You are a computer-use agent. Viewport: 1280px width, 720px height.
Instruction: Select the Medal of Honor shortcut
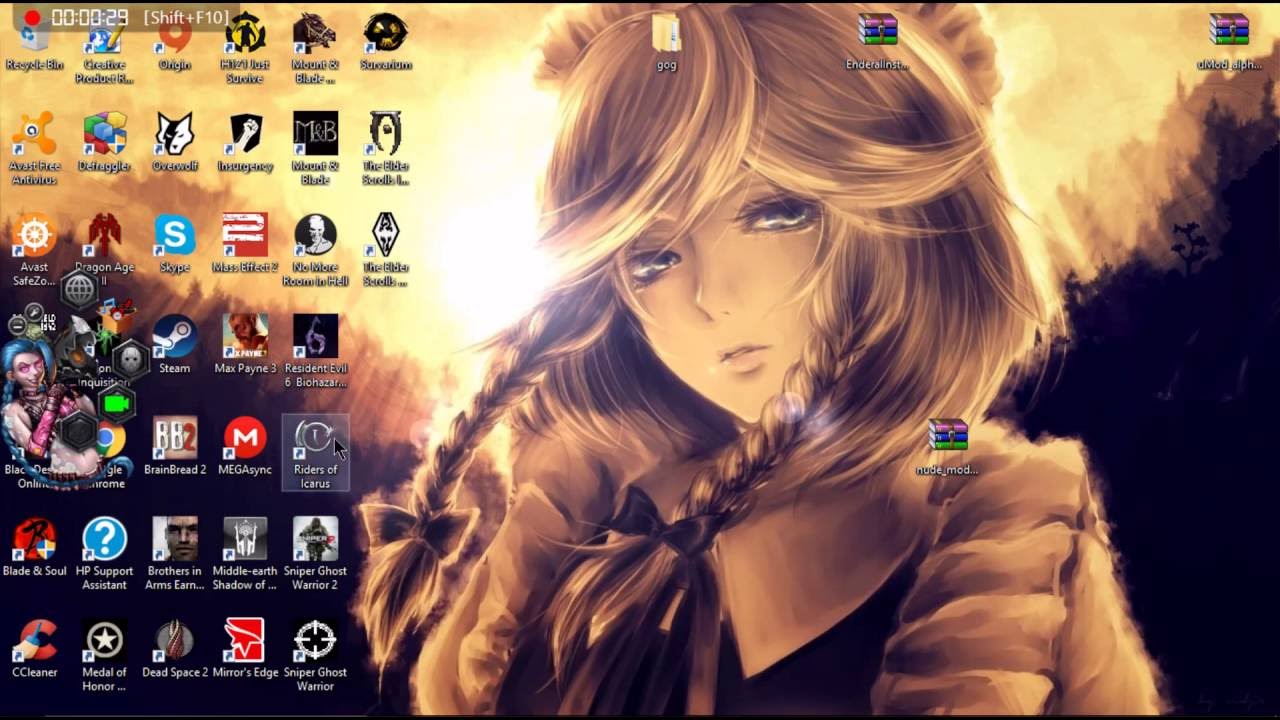104,656
